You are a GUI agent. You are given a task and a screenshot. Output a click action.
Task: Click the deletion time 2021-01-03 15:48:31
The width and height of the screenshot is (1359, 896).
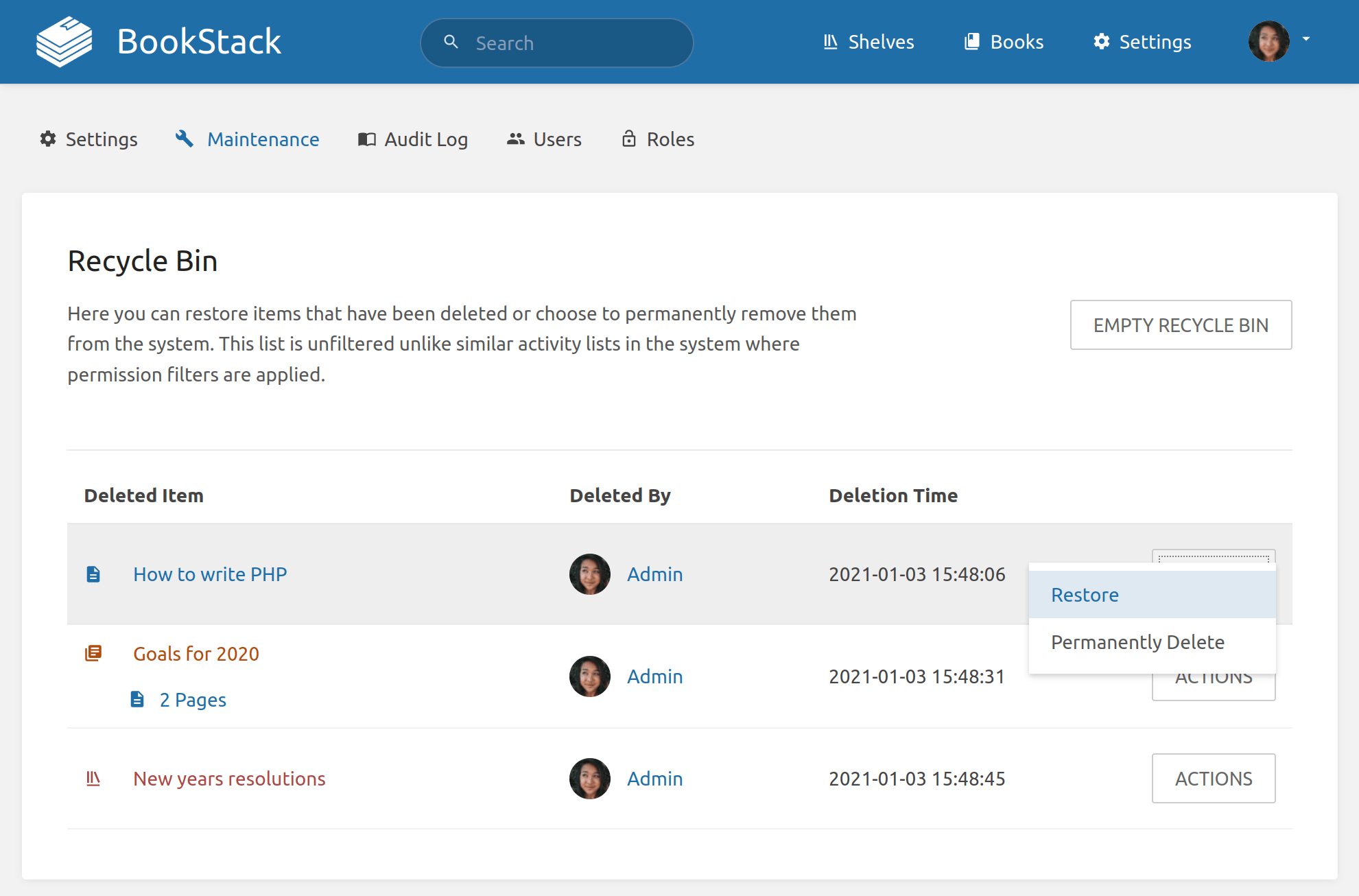(x=917, y=676)
